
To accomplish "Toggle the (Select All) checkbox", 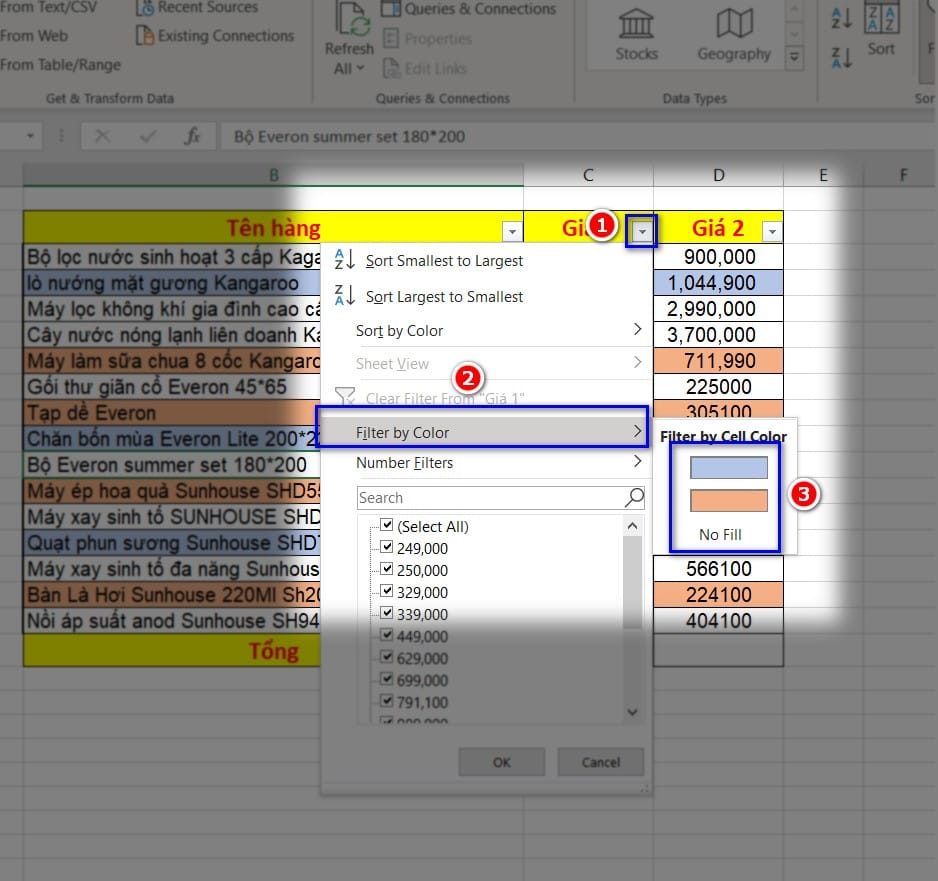I will pyautogui.click(x=387, y=526).
